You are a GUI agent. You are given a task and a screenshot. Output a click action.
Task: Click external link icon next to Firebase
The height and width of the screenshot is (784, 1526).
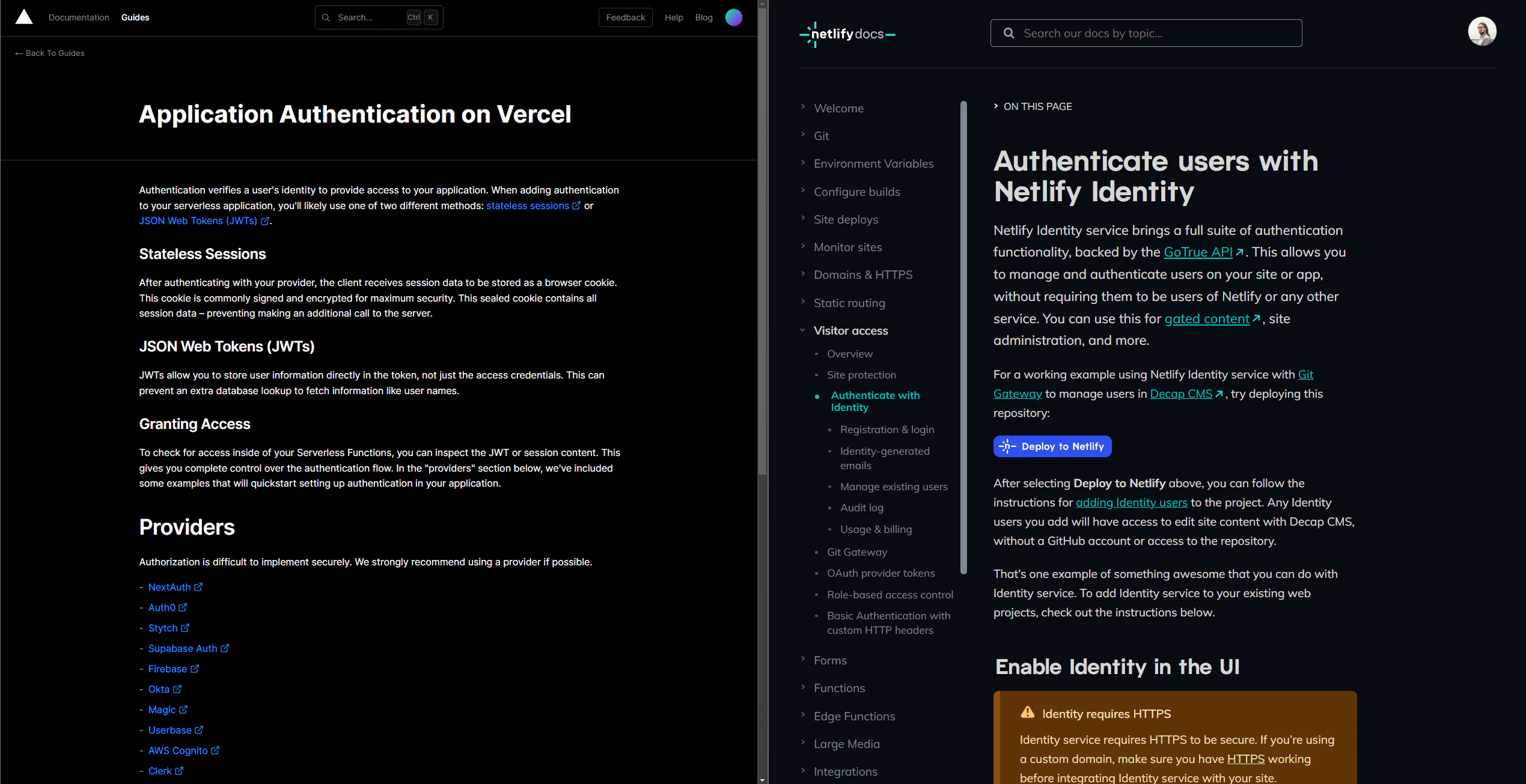[195, 669]
